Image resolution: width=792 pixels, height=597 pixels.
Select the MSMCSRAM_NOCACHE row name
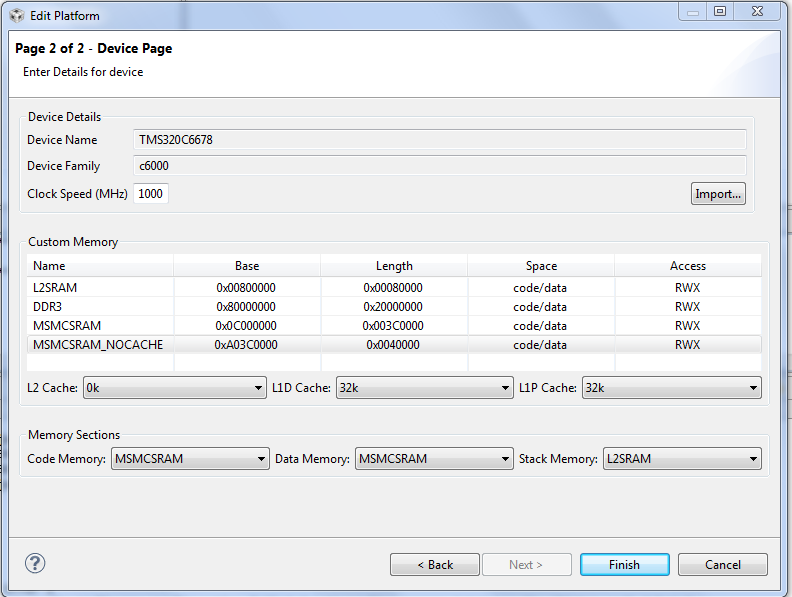pos(98,345)
